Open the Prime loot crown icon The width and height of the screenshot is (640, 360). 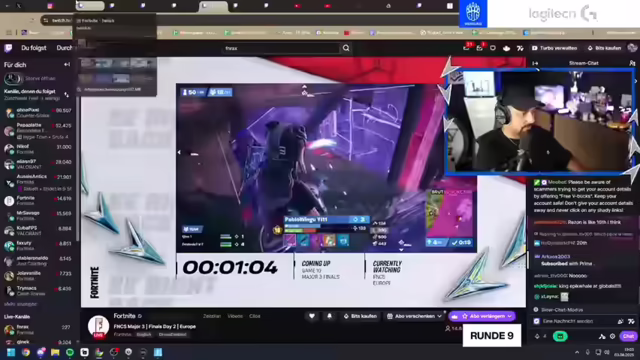coord(507,48)
